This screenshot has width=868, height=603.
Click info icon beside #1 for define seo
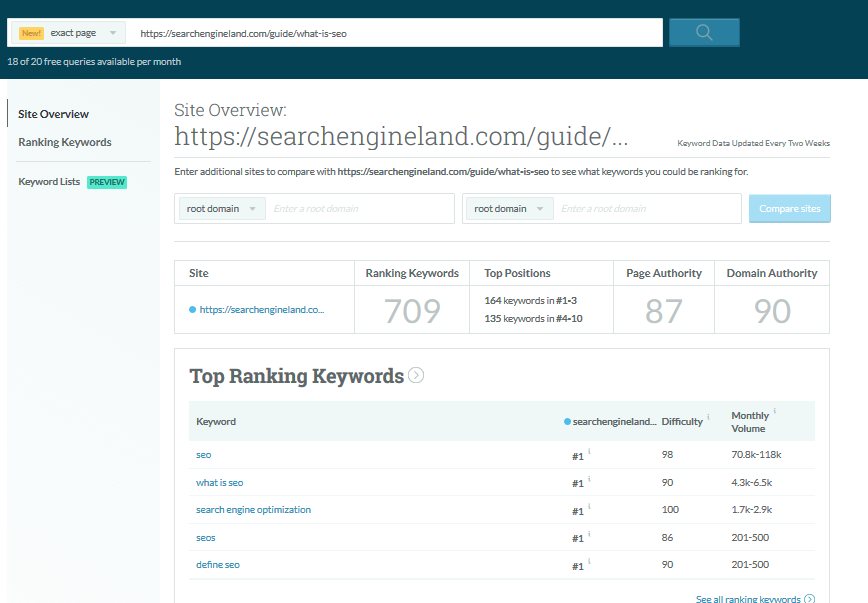pyautogui.click(x=589, y=561)
